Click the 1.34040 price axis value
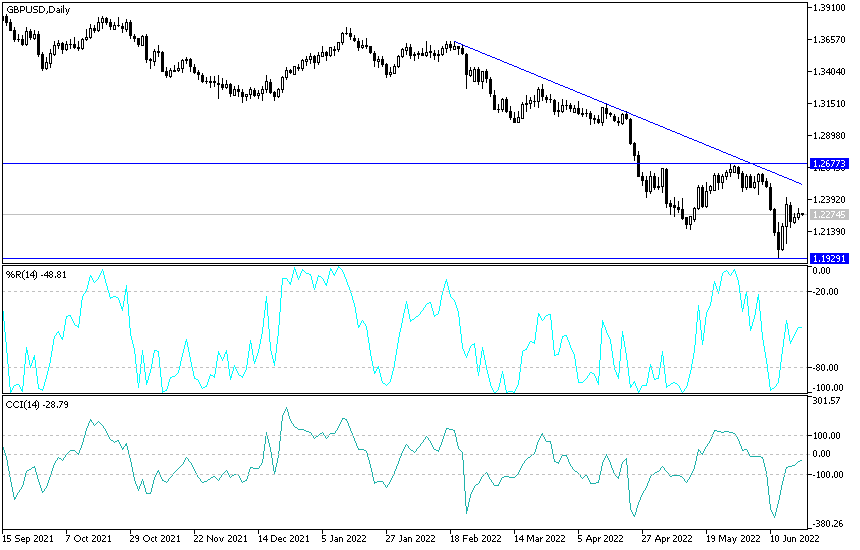 (829, 71)
